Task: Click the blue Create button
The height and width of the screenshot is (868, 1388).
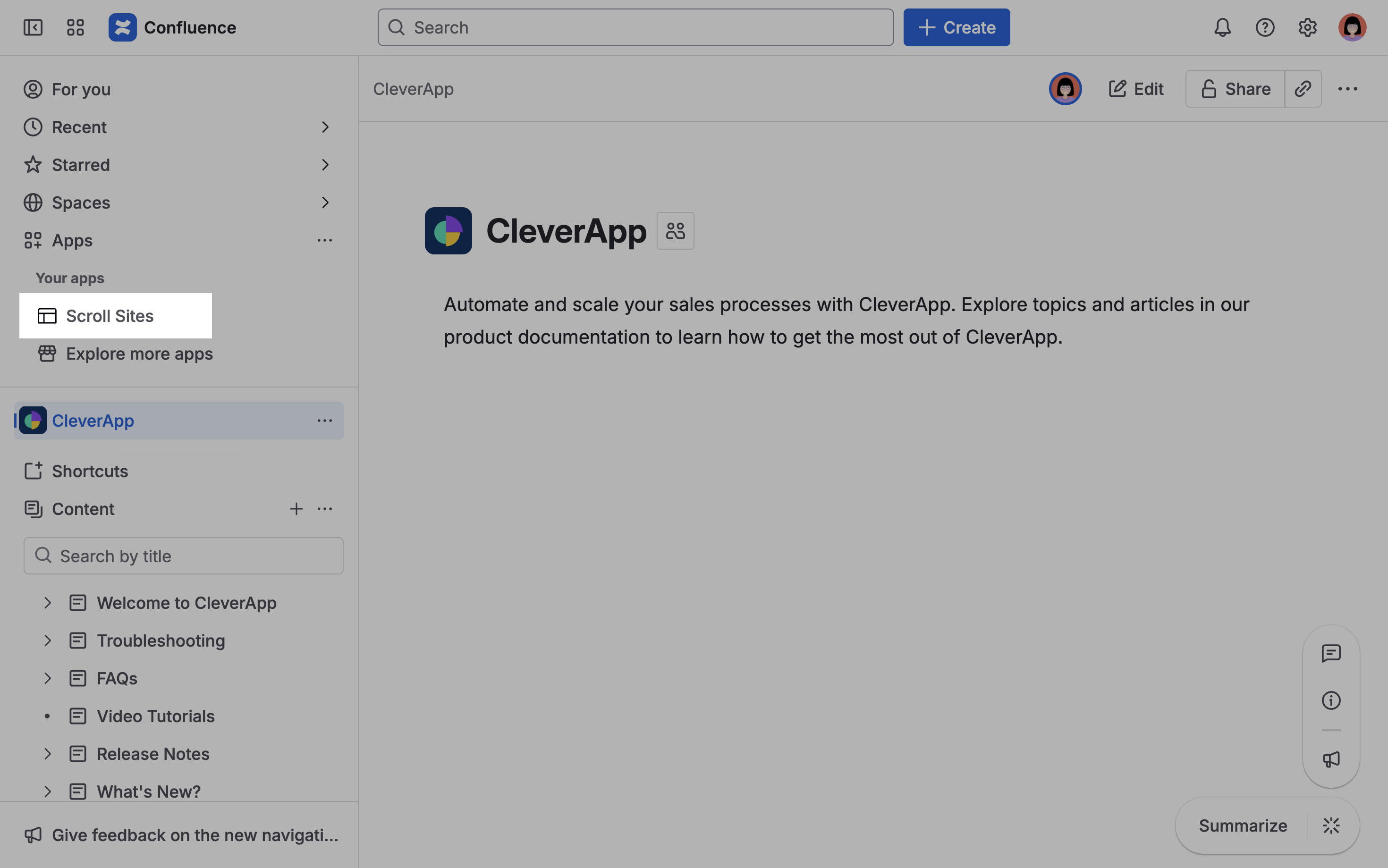Action: pyautogui.click(x=956, y=27)
